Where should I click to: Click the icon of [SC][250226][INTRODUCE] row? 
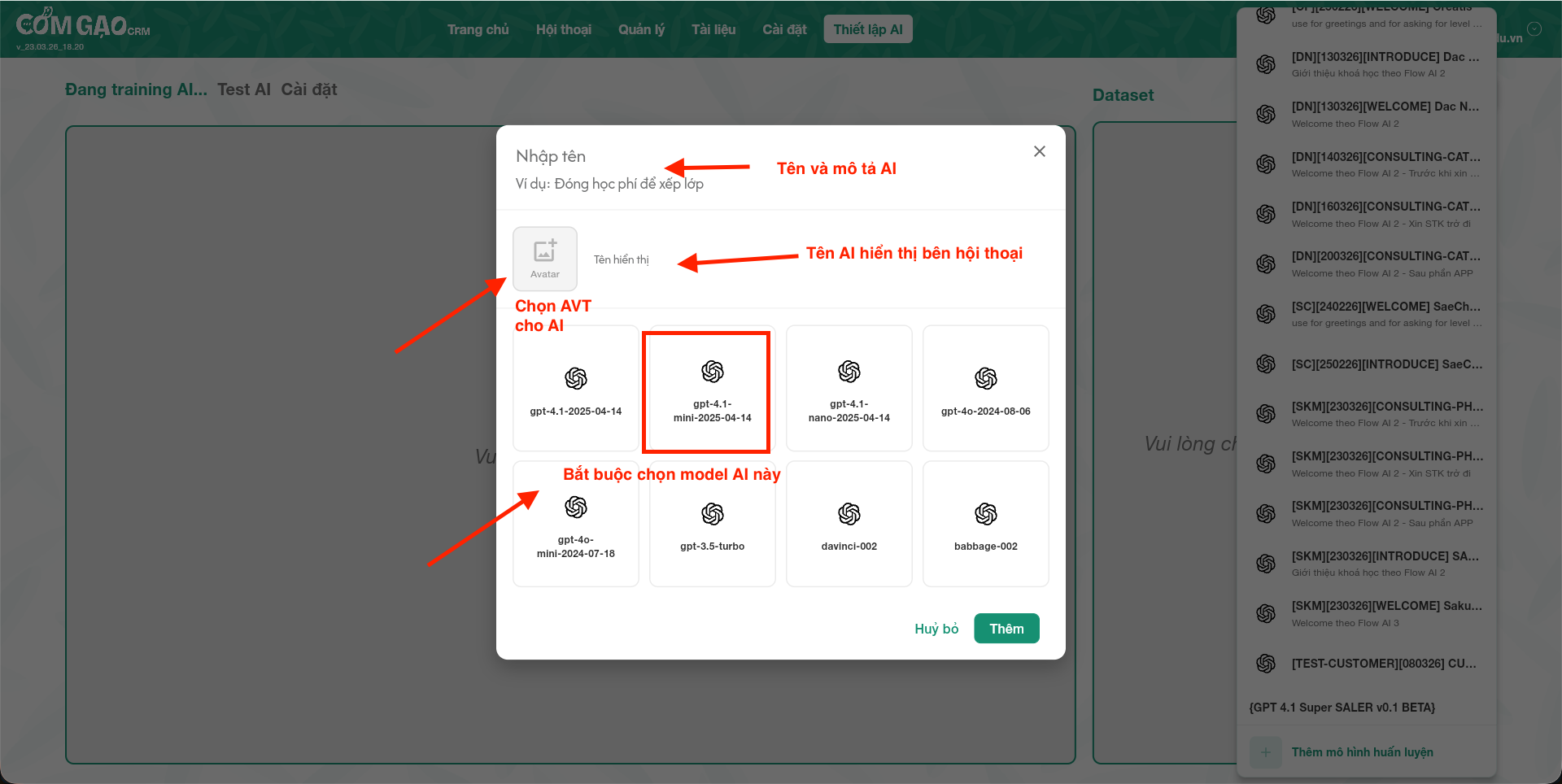point(1266,364)
